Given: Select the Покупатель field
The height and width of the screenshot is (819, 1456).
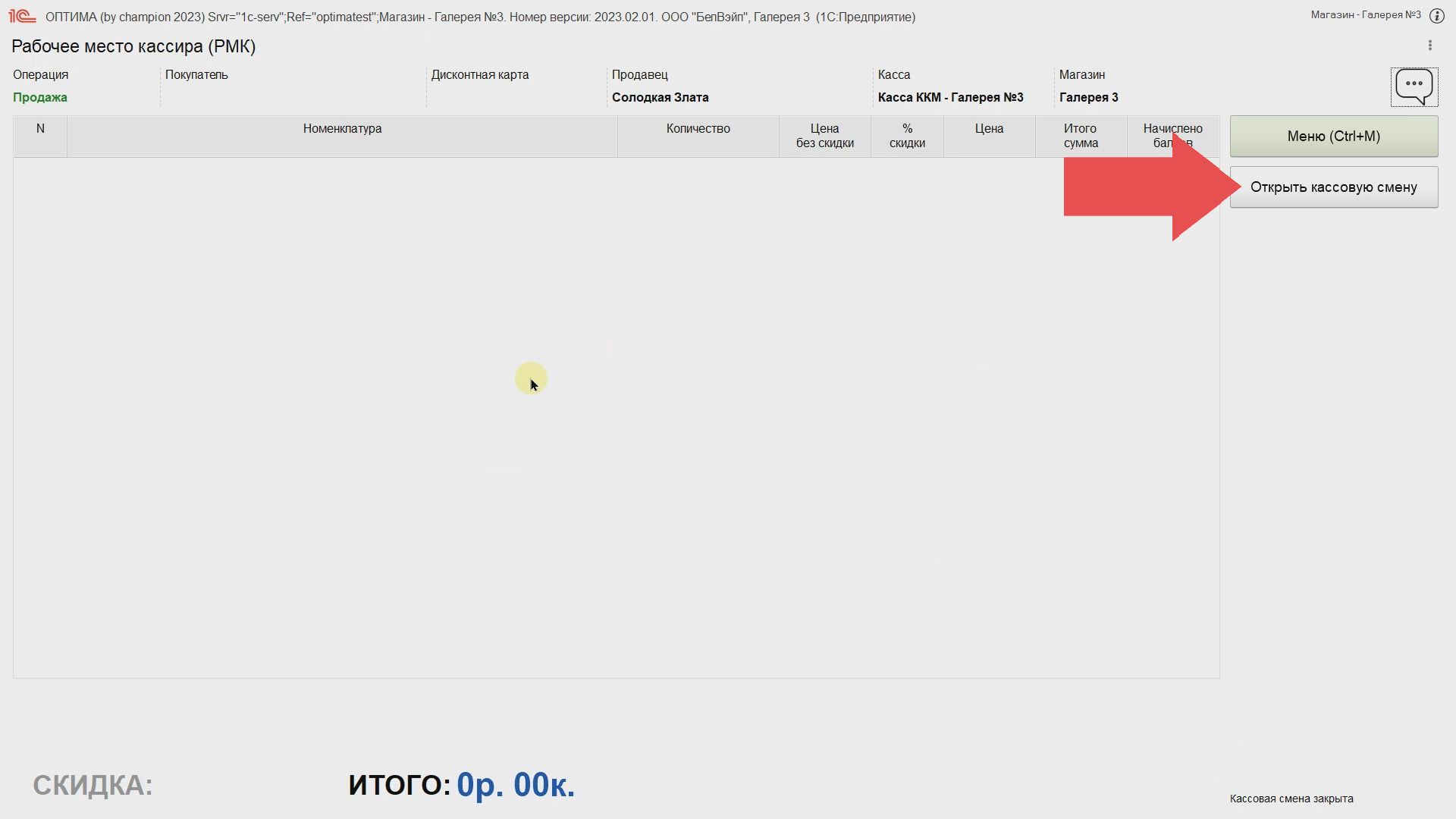Looking at the screenshot, I should pyautogui.click(x=292, y=97).
